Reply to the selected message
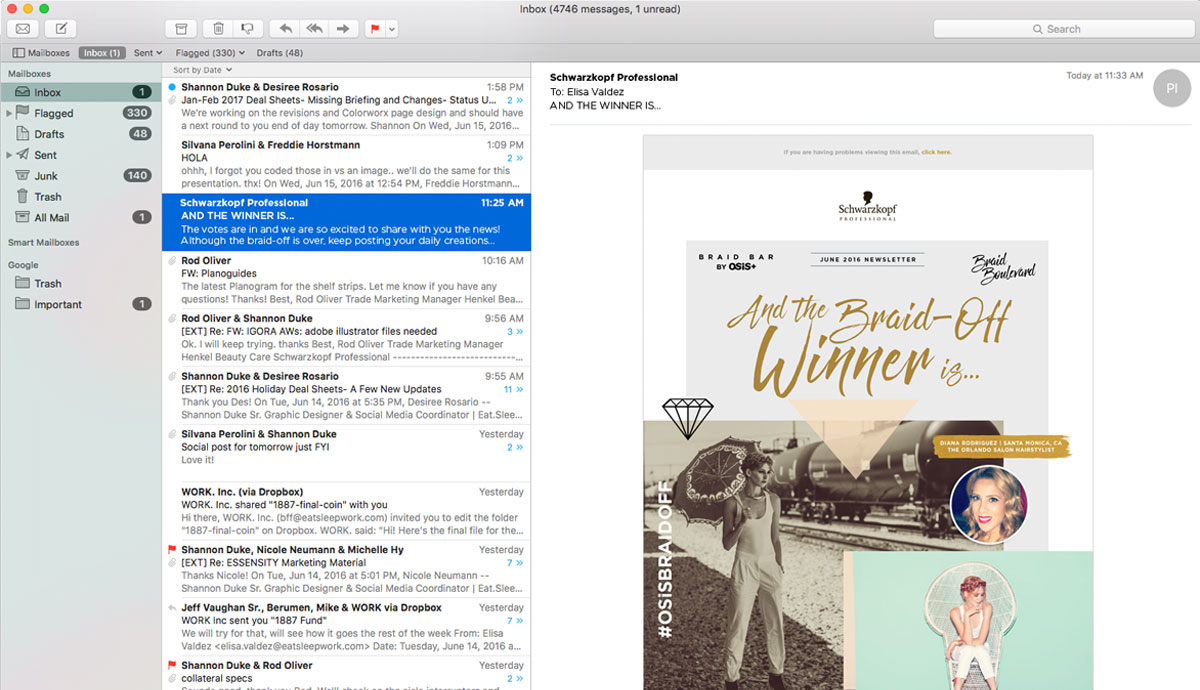The image size is (1200, 690). coord(286,29)
